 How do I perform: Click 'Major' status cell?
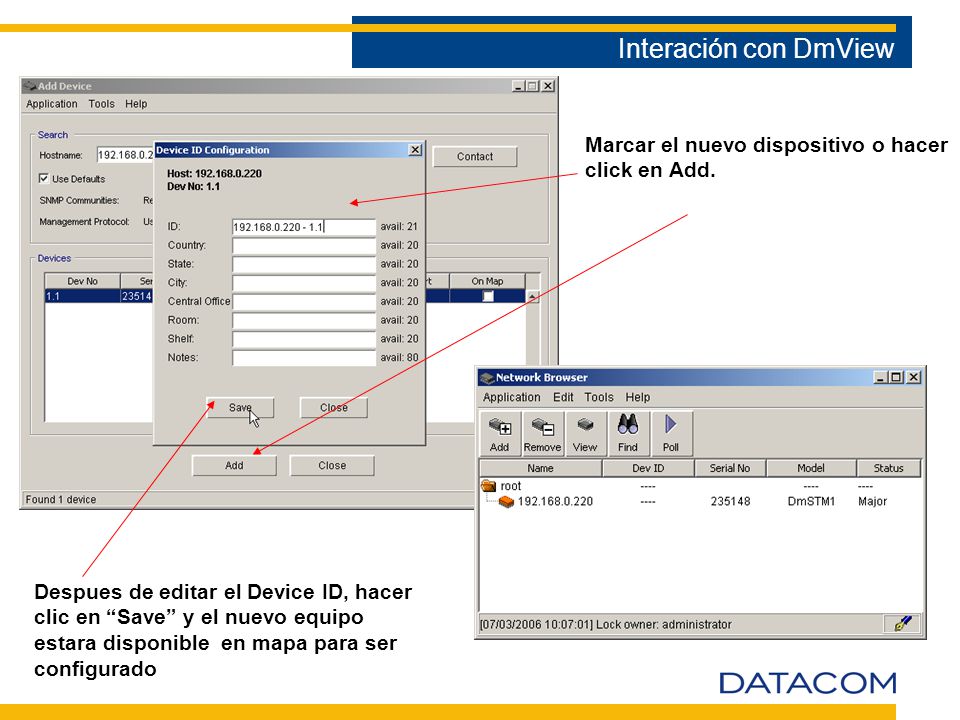pyautogui.click(x=872, y=501)
